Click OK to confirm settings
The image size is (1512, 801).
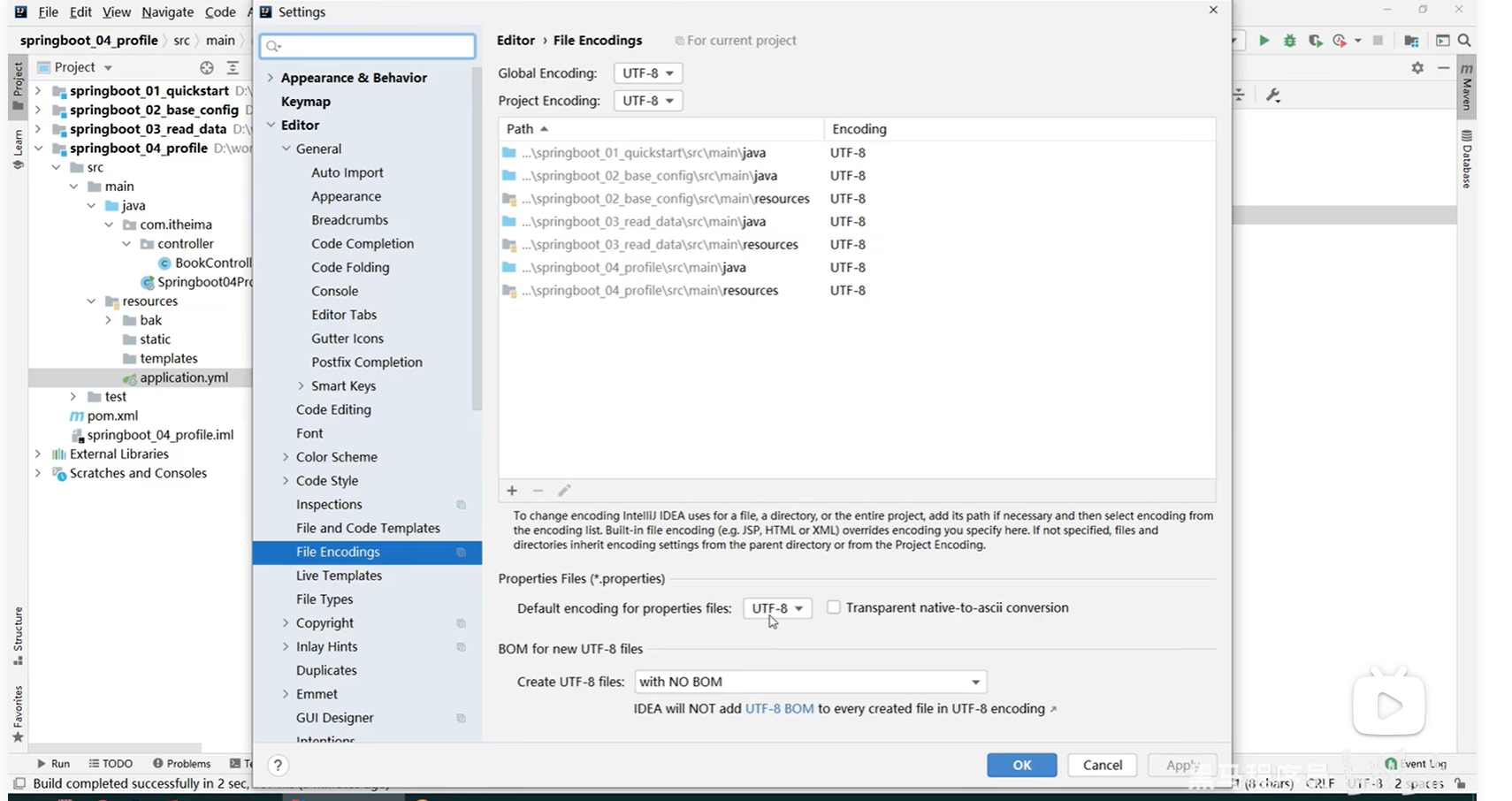[1022, 766]
